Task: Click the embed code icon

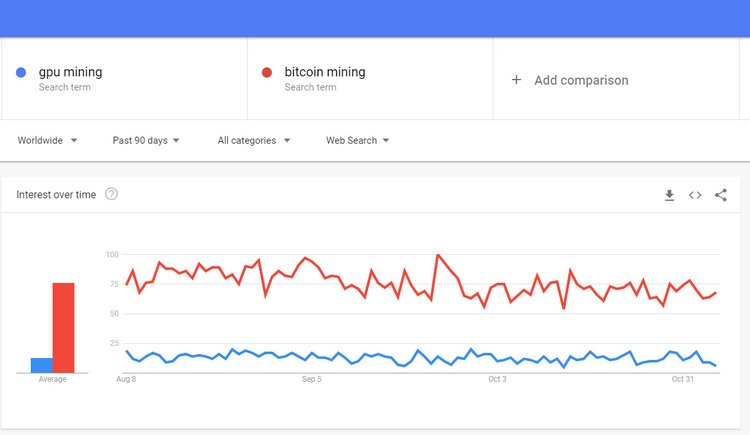Action: coord(695,195)
